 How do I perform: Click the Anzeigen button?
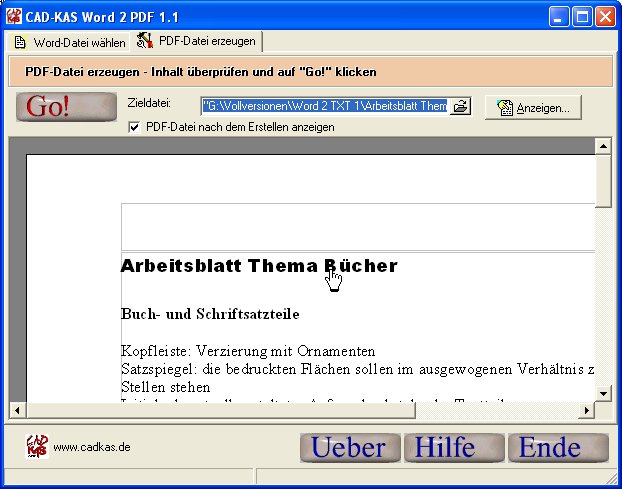533,108
